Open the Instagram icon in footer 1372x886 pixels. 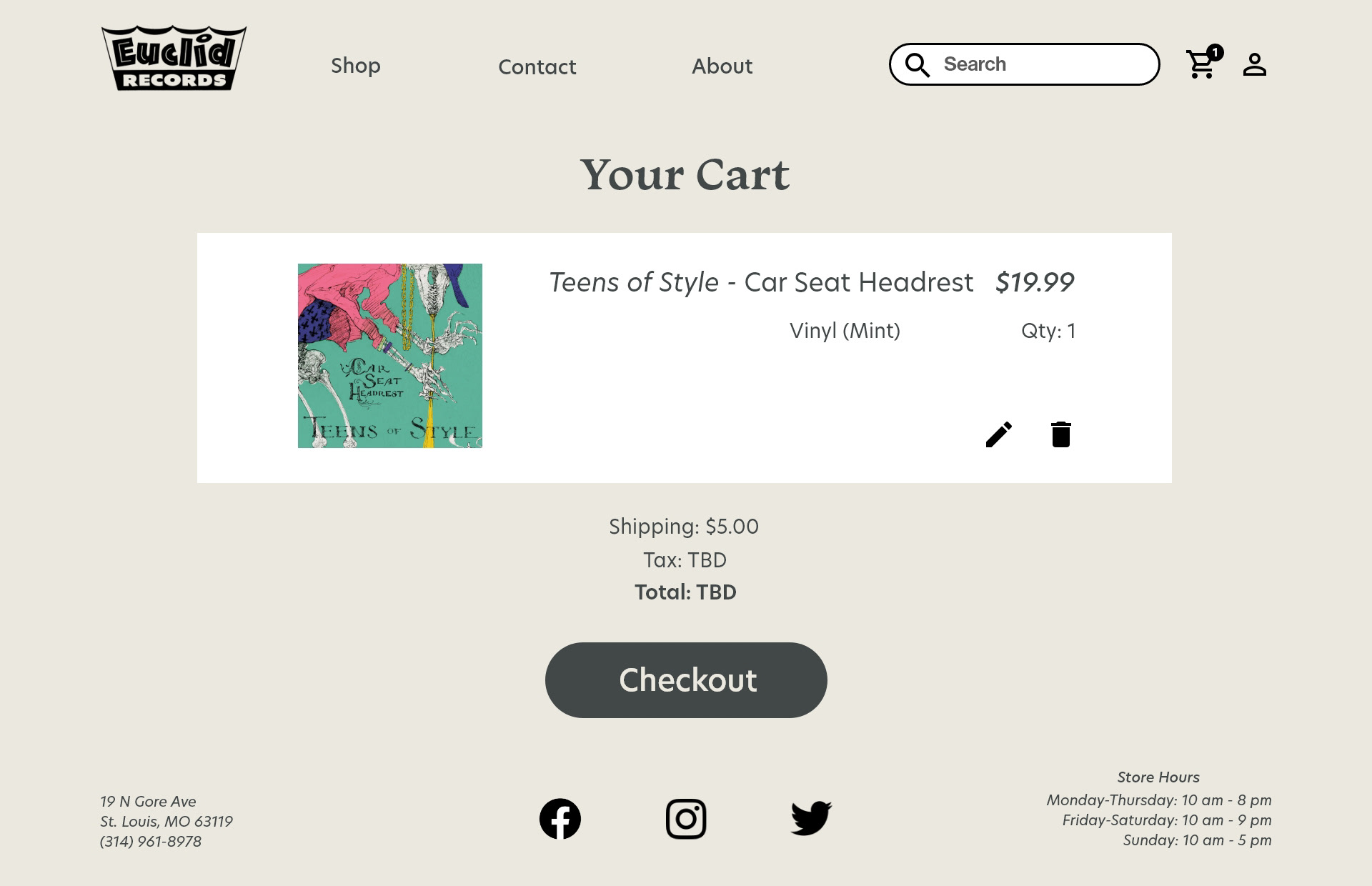686,819
